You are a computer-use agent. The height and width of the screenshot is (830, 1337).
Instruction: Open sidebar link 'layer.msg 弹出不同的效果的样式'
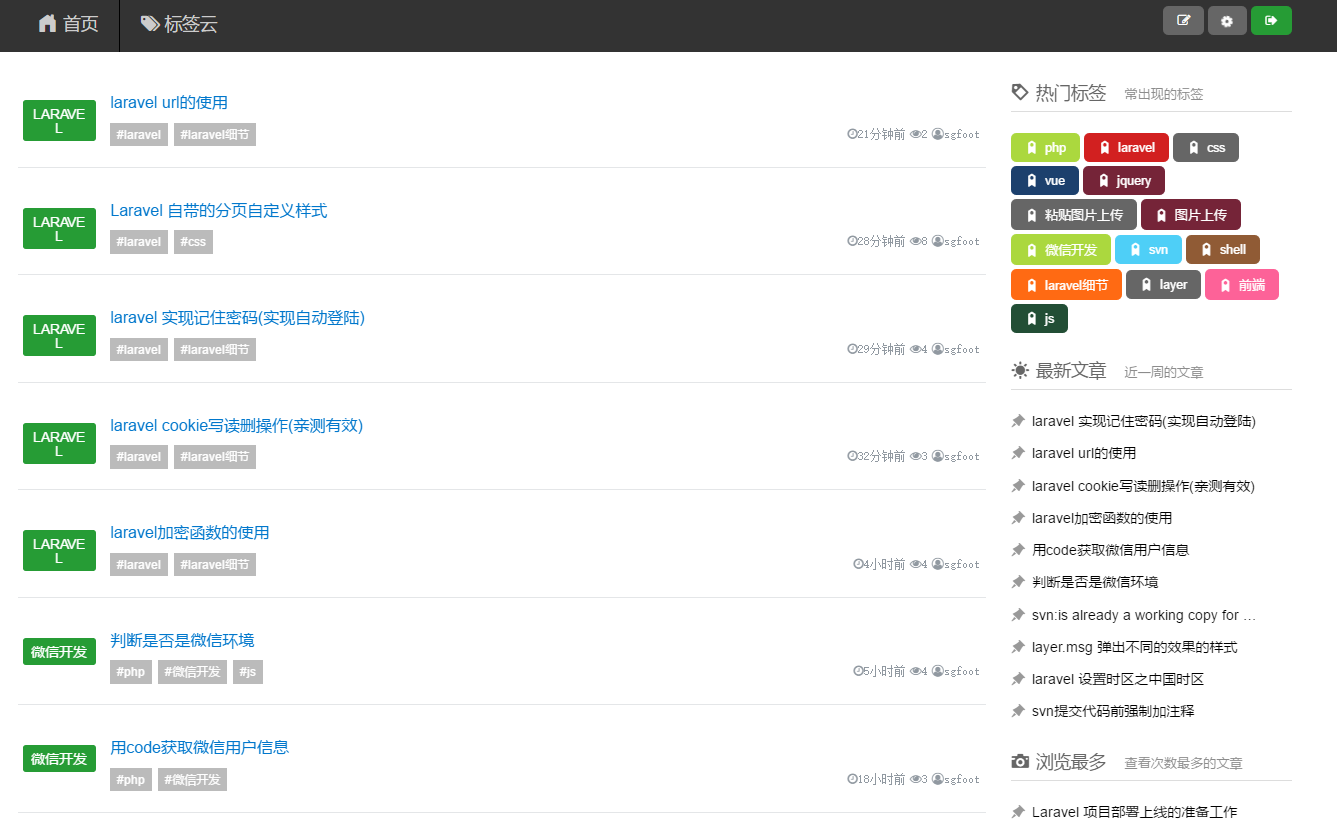click(x=1135, y=647)
